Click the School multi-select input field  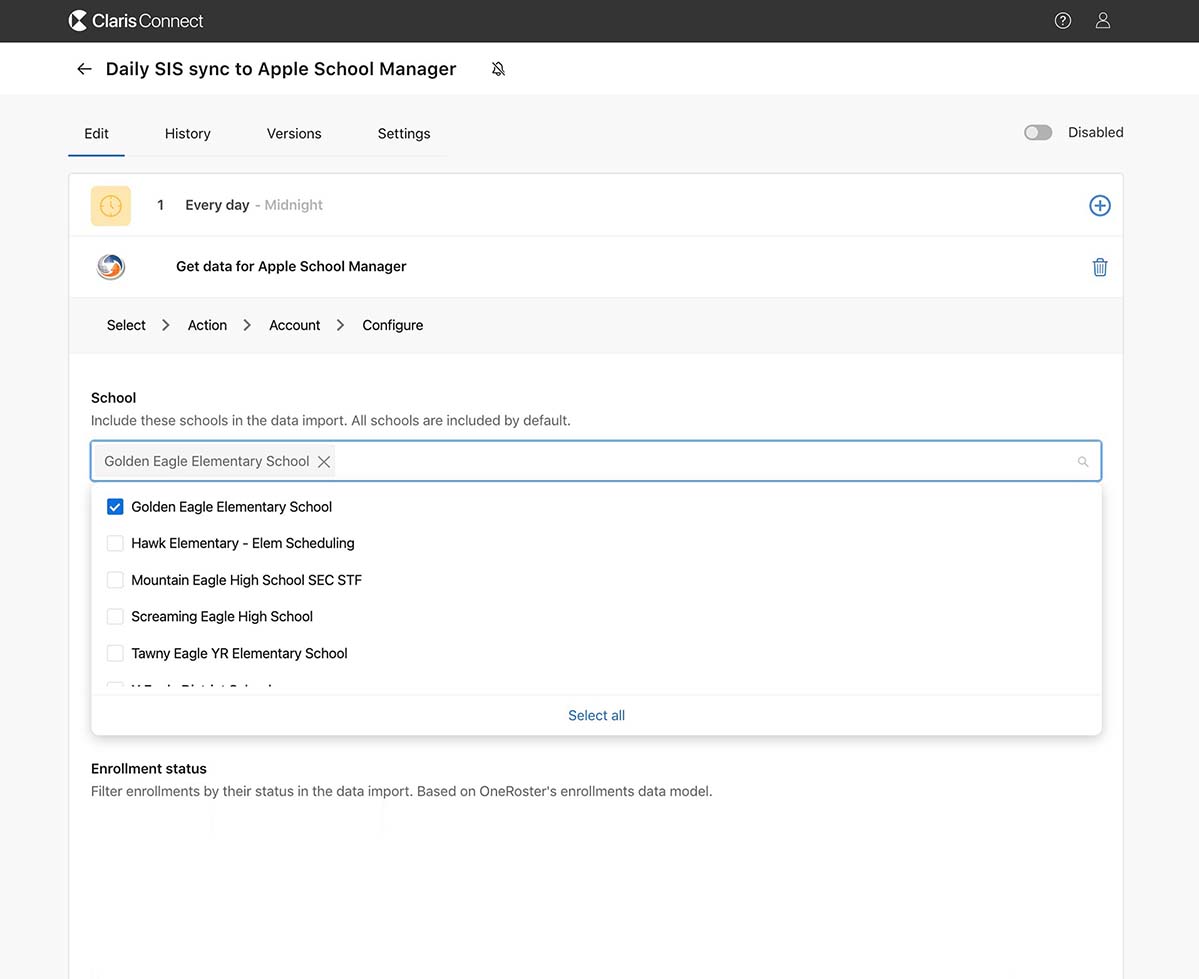(596, 461)
